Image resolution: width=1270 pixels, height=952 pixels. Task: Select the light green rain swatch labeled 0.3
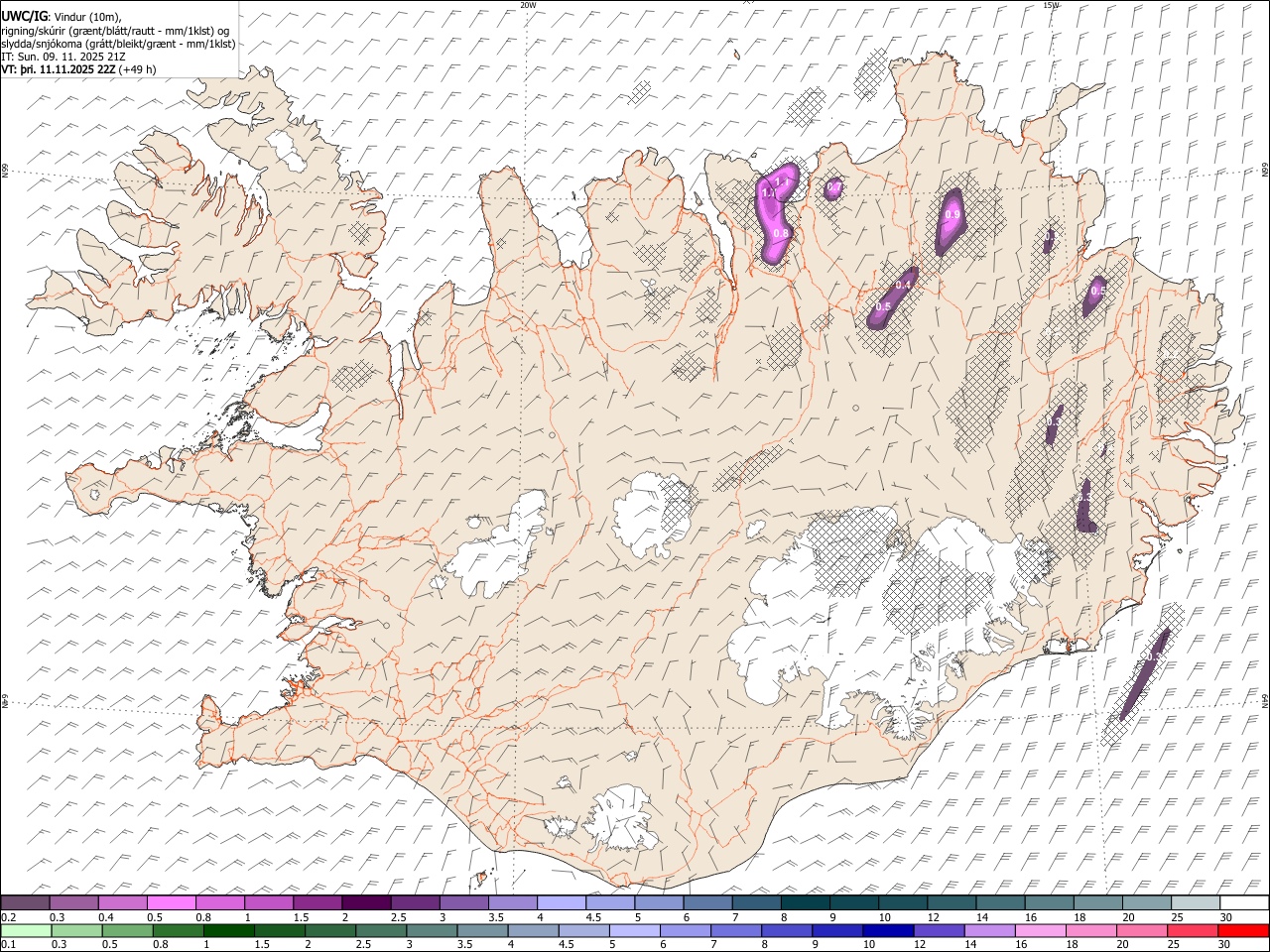click(x=75, y=931)
